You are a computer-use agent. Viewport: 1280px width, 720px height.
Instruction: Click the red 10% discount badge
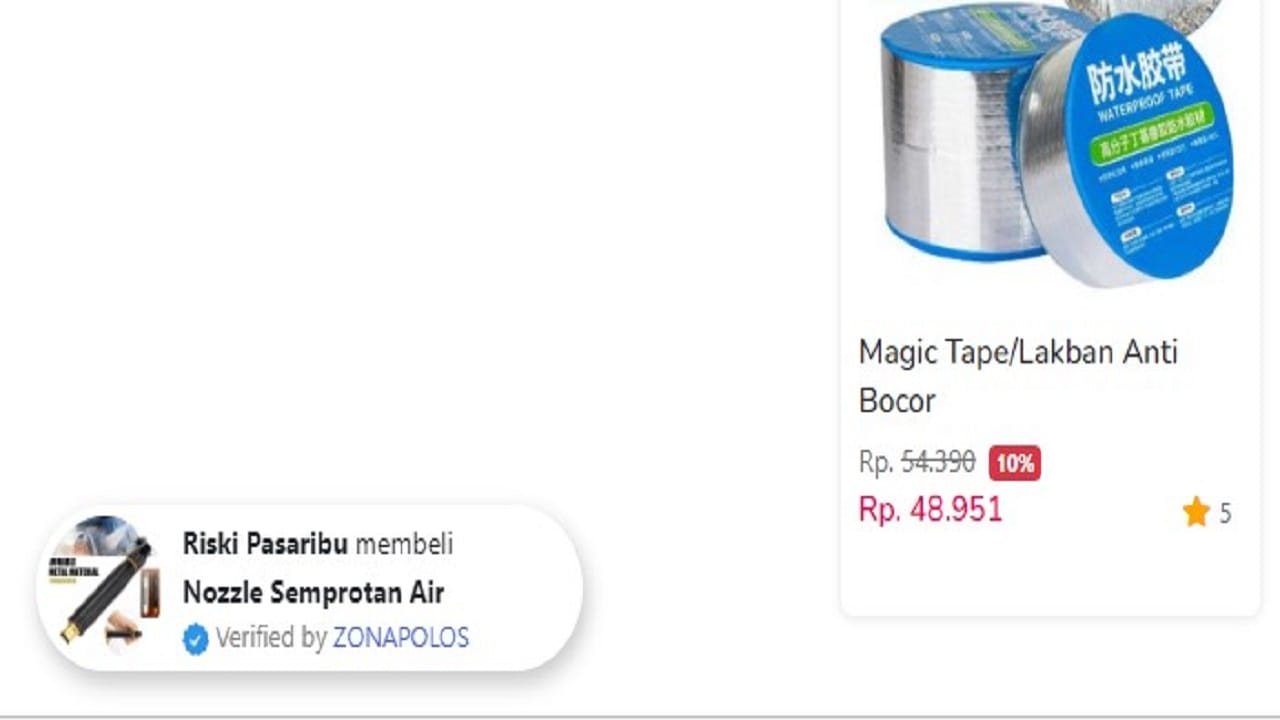(1014, 463)
